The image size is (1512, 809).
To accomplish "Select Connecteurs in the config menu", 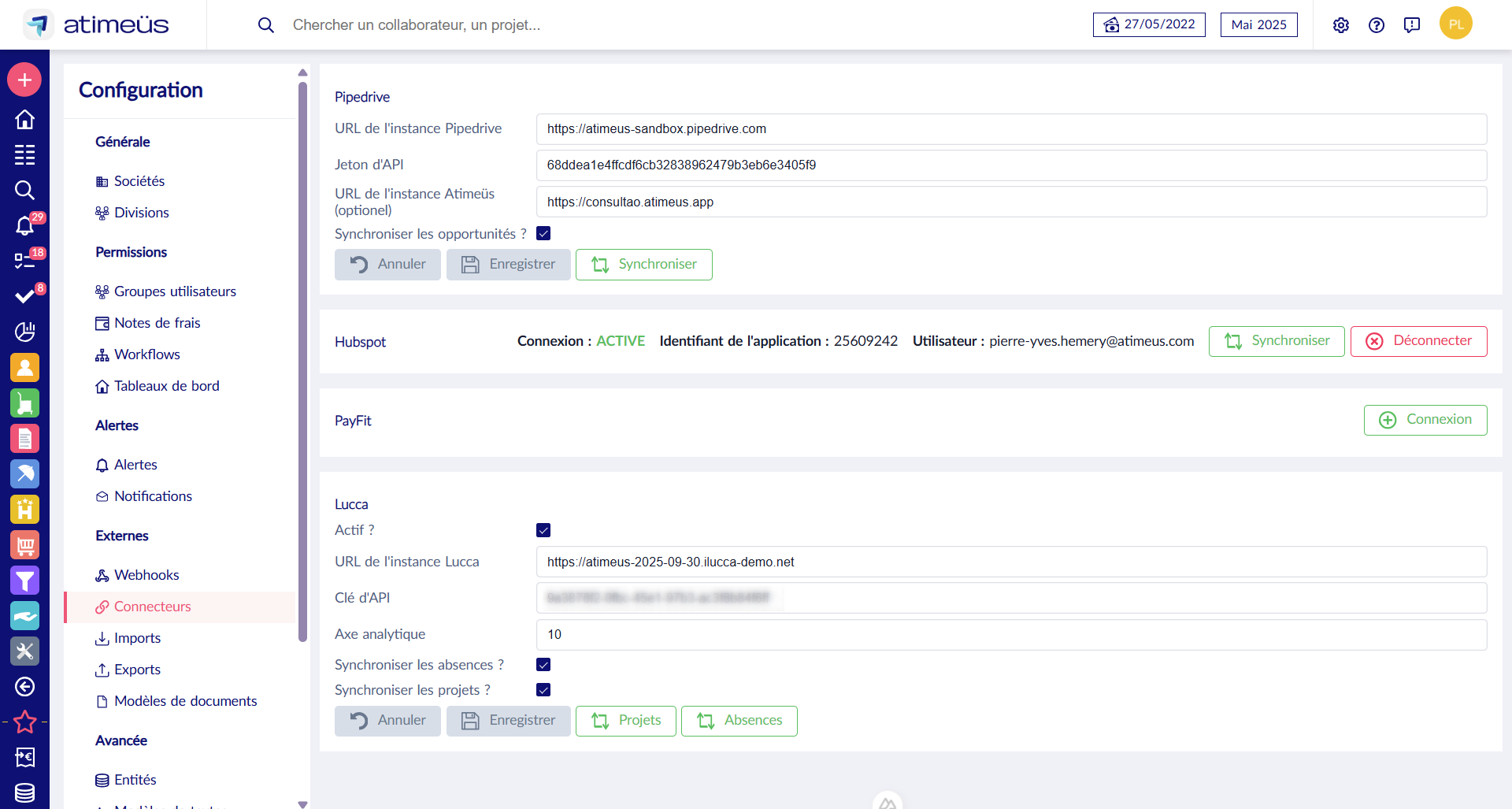I will [180, 607].
